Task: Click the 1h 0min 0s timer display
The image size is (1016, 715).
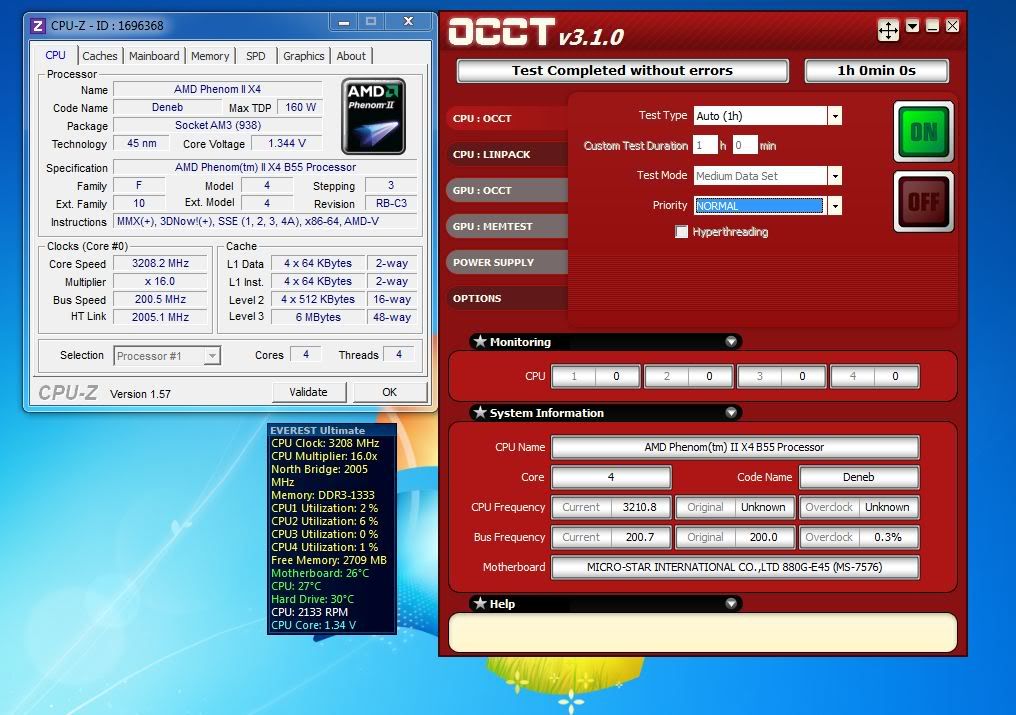Action: 877,71
